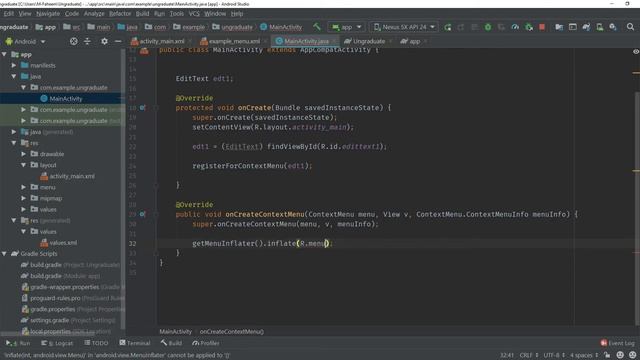
Task: Click the Profile app gauge icon
Action: tap(515, 27)
